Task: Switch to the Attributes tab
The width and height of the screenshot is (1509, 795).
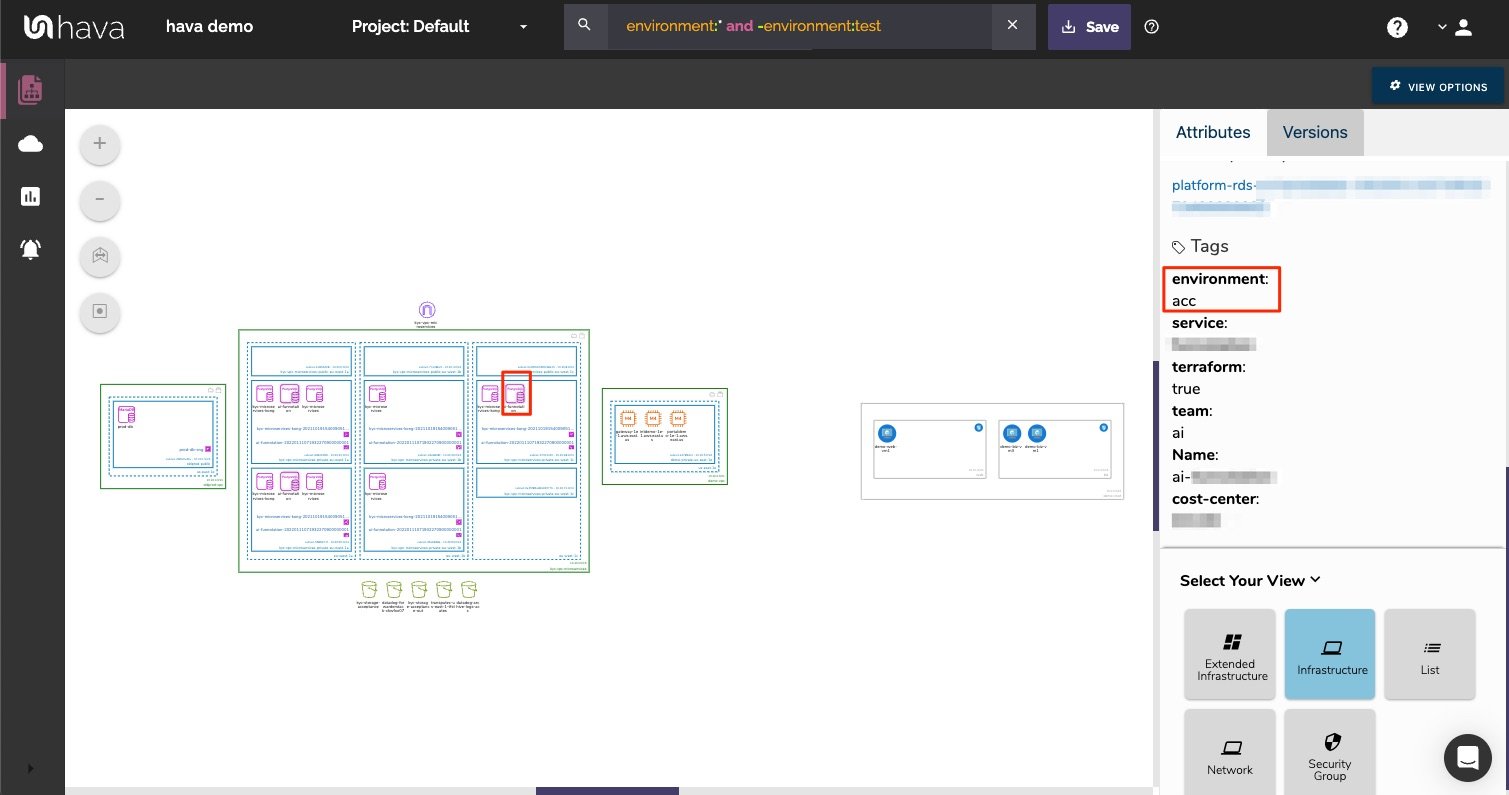Action: (1213, 132)
